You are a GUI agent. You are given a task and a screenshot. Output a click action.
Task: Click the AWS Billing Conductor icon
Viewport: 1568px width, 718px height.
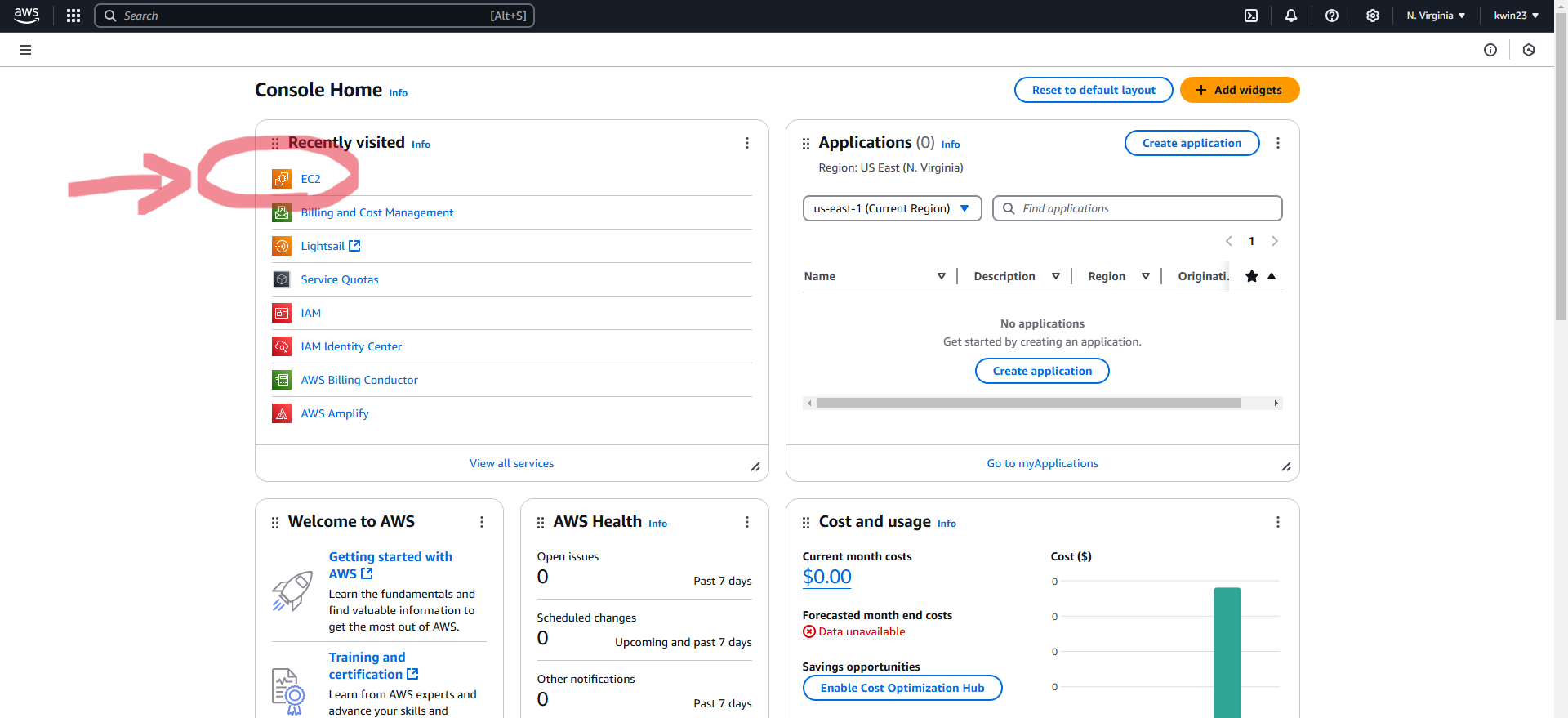pyautogui.click(x=282, y=380)
